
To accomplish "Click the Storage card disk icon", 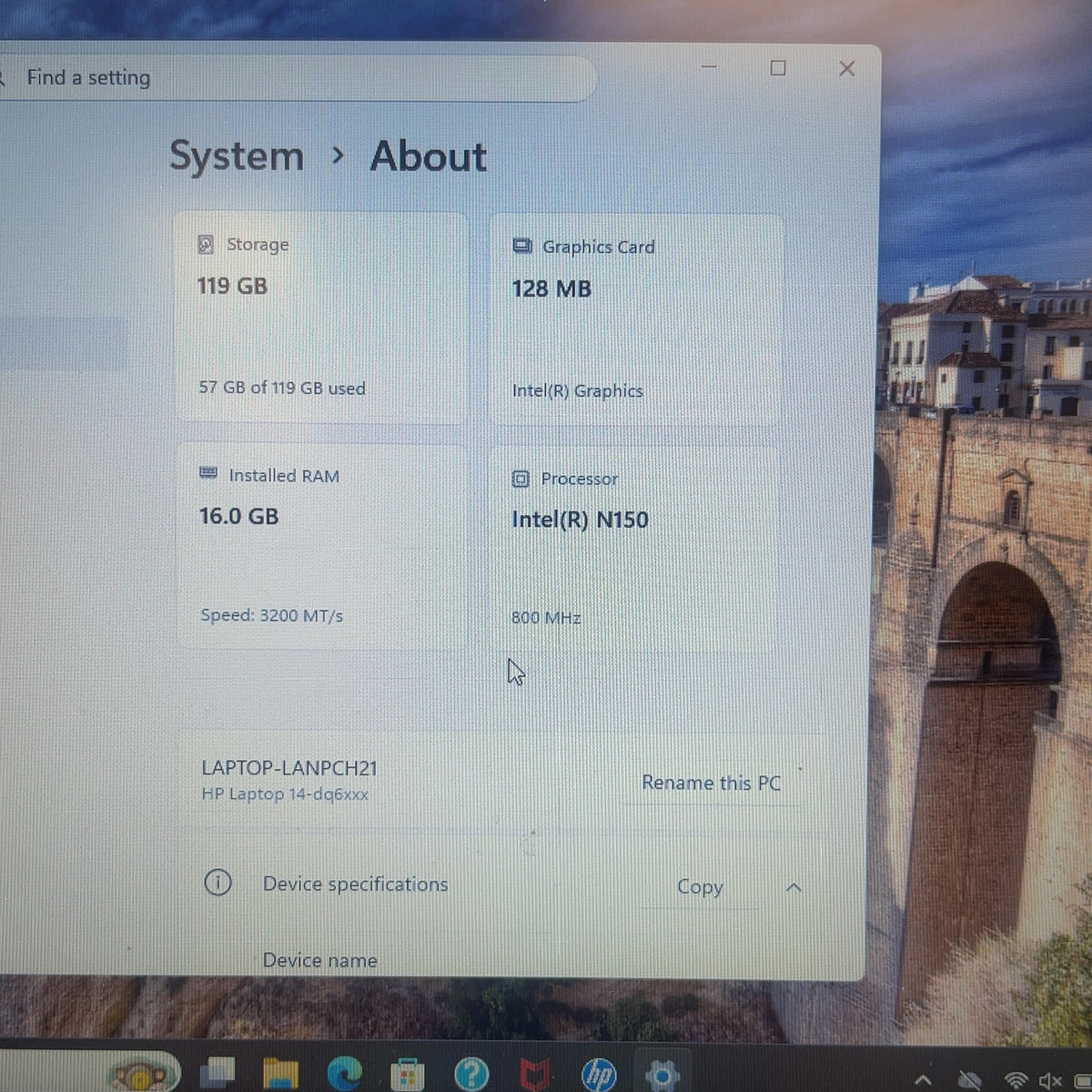I will coord(207,245).
